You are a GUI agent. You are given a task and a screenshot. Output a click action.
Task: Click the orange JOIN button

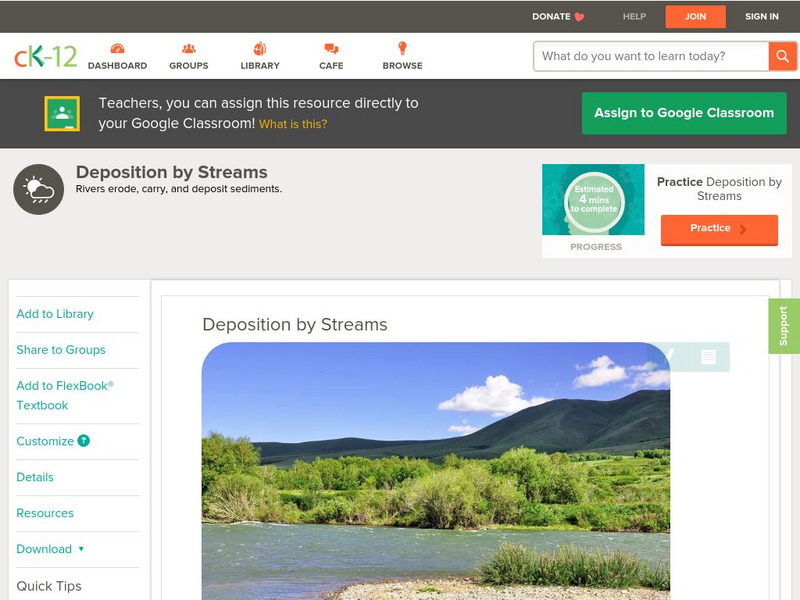tap(695, 17)
